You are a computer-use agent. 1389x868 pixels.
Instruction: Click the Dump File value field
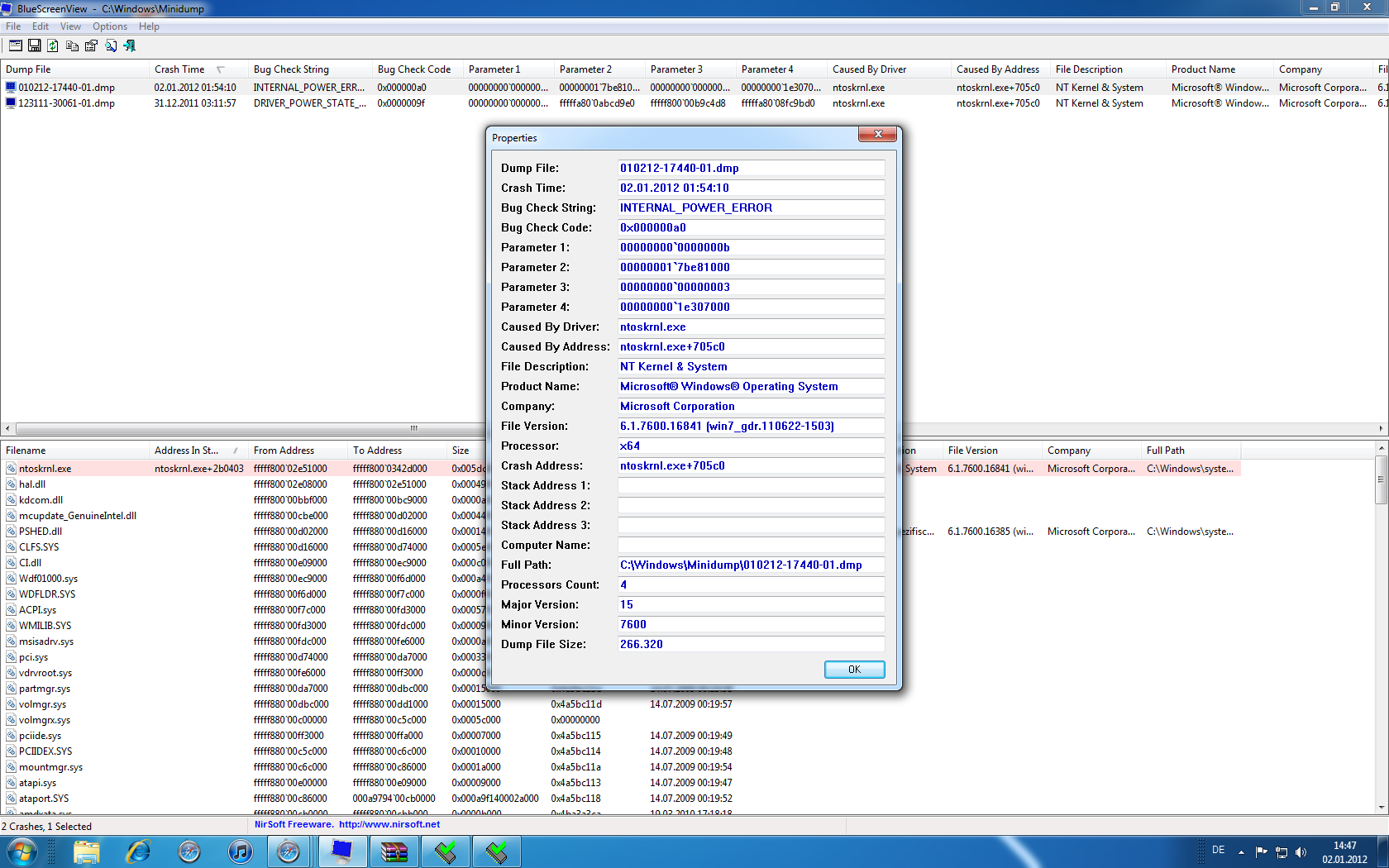tap(751, 168)
